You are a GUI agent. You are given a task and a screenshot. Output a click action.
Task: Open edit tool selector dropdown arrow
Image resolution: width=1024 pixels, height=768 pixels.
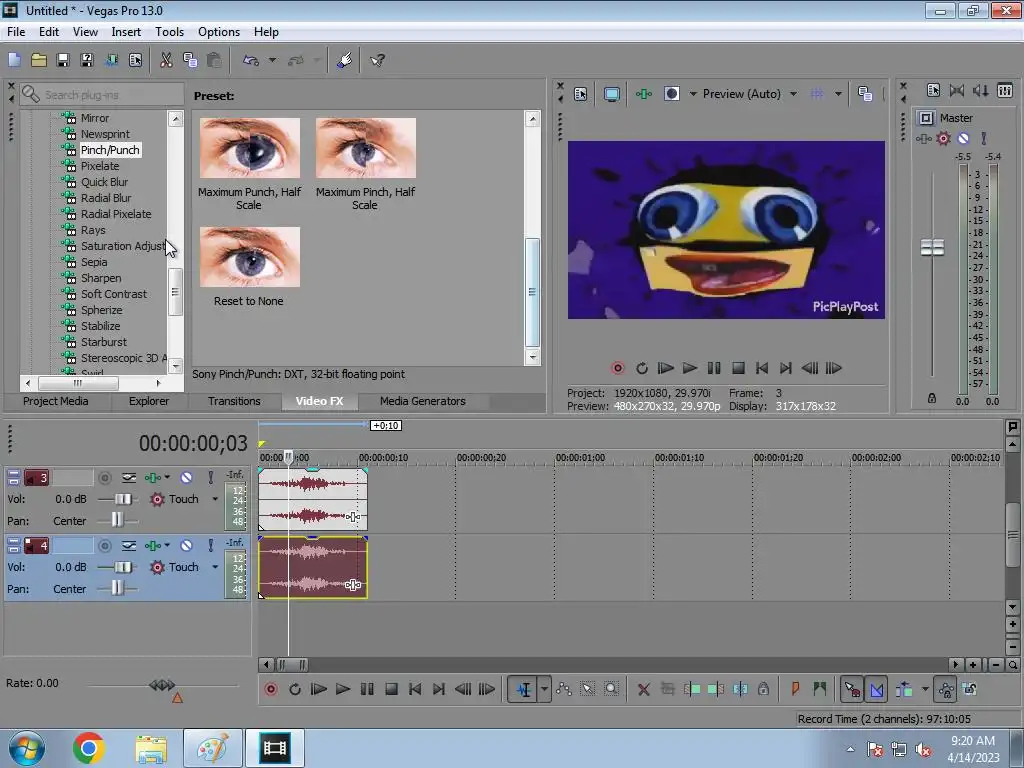pos(544,689)
